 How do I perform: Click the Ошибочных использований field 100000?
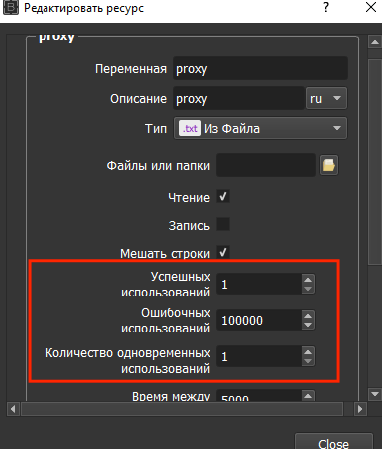tap(259, 320)
